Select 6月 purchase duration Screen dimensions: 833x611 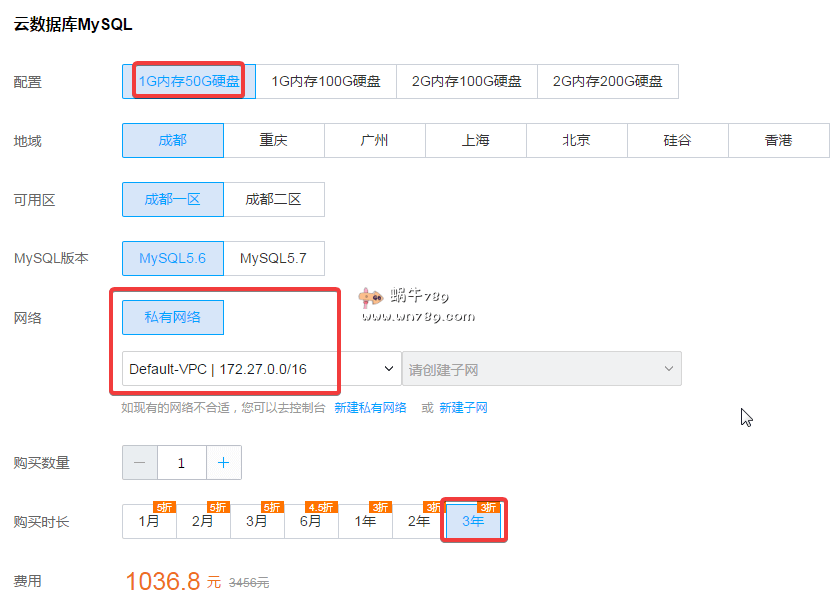click(311, 521)
